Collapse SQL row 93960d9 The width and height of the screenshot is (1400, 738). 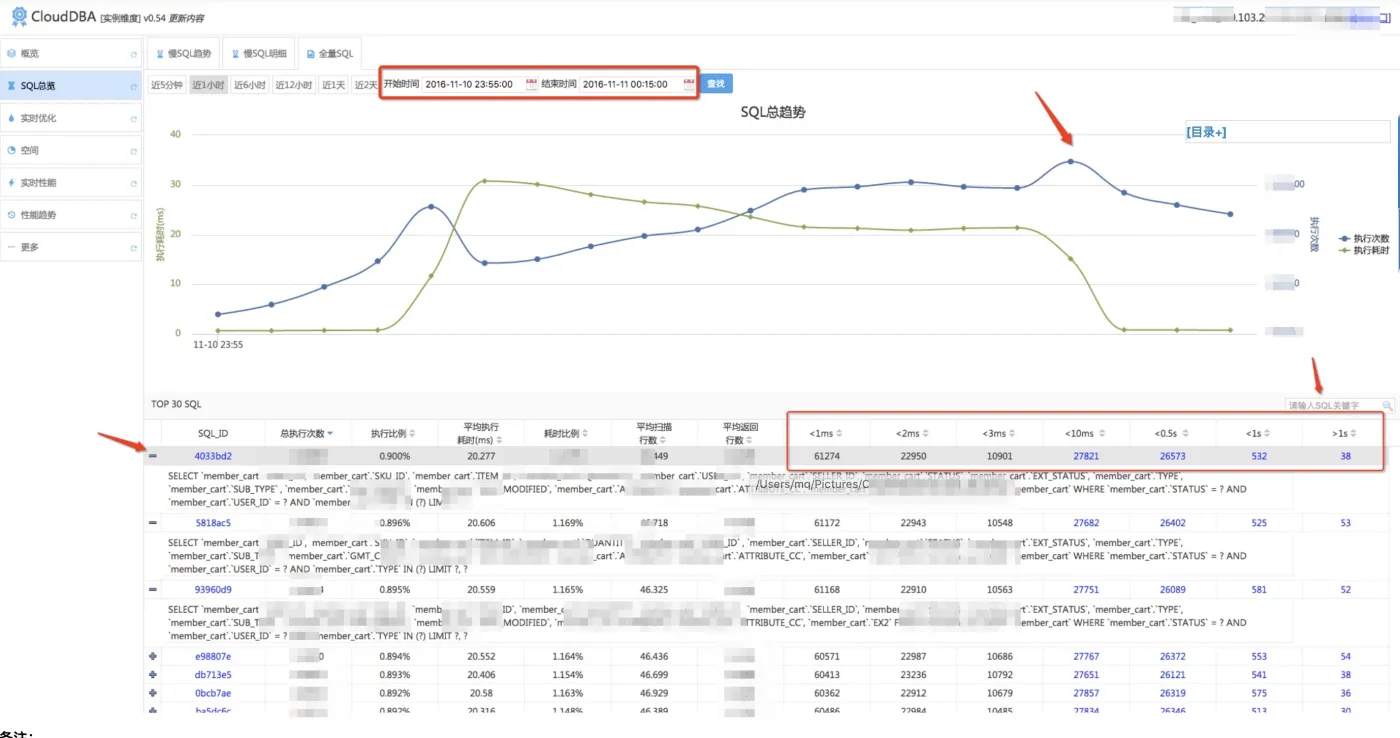coord(153,590)
